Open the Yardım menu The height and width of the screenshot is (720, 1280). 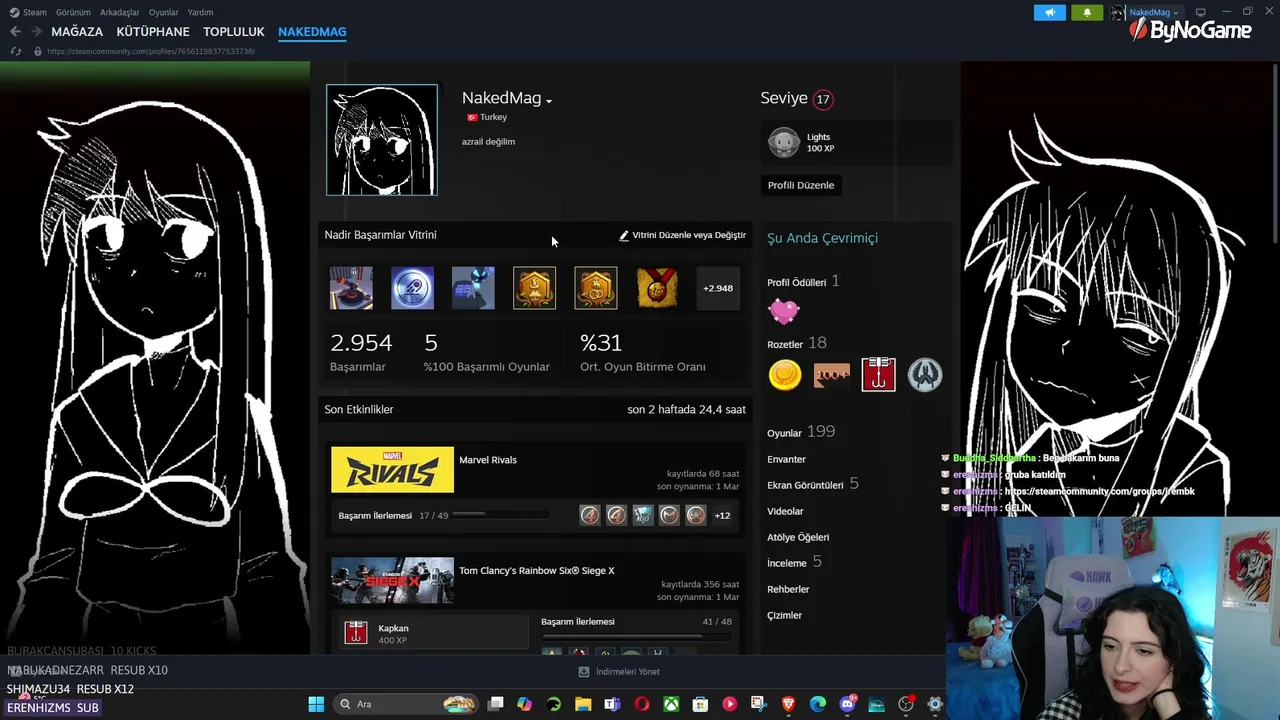pyautogui.click(x=200, y=12)
